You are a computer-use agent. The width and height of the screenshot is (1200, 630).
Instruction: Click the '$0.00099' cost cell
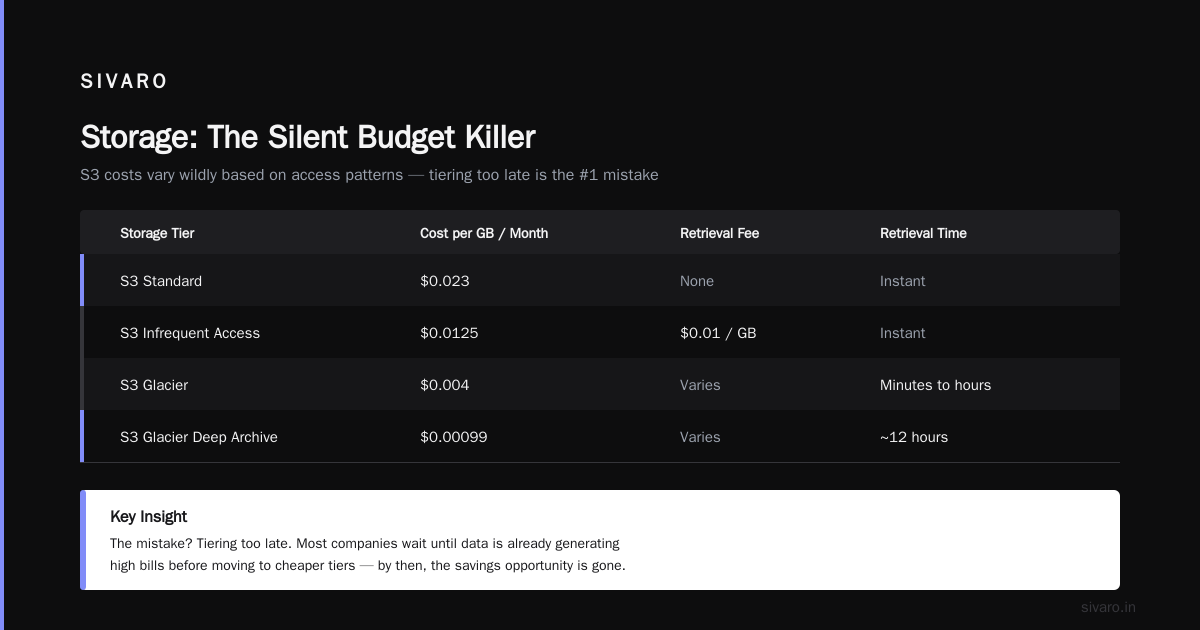pos(454,437)
